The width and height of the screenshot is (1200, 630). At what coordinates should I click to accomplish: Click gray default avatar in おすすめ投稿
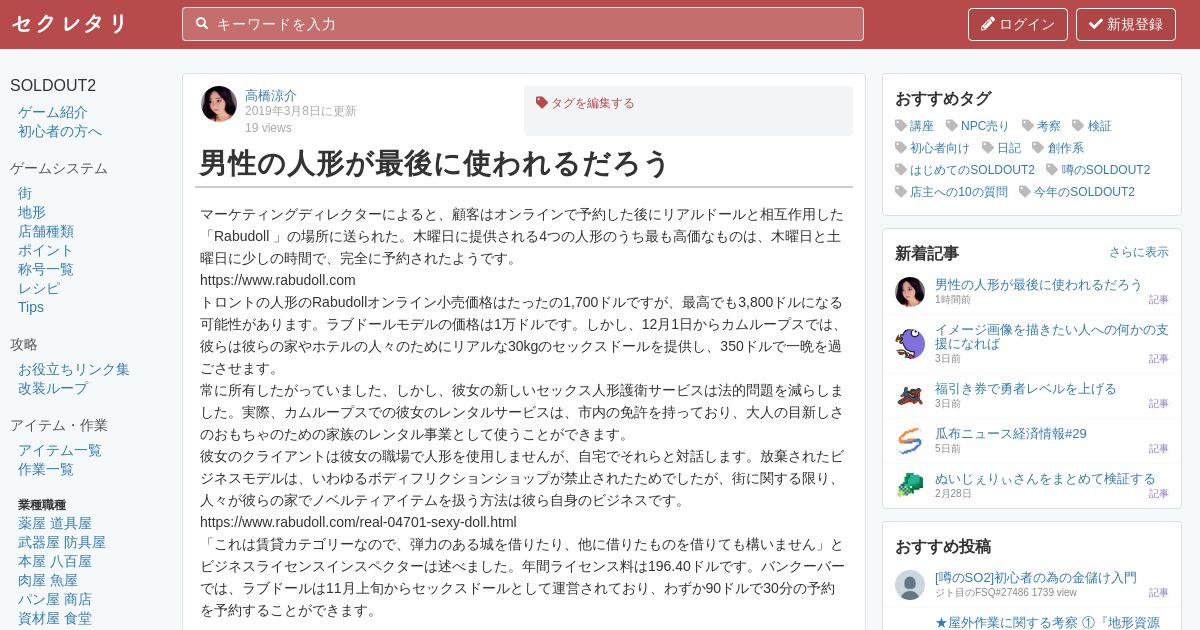coord(910,585)
